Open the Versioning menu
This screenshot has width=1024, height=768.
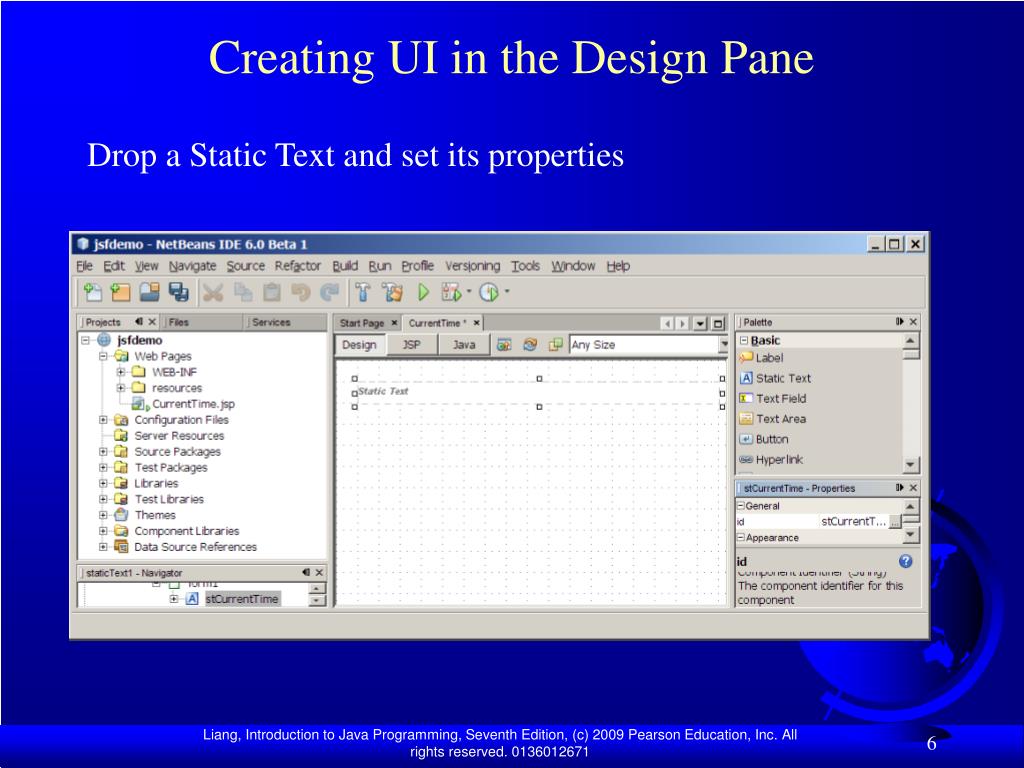click(x=472, y=266)
